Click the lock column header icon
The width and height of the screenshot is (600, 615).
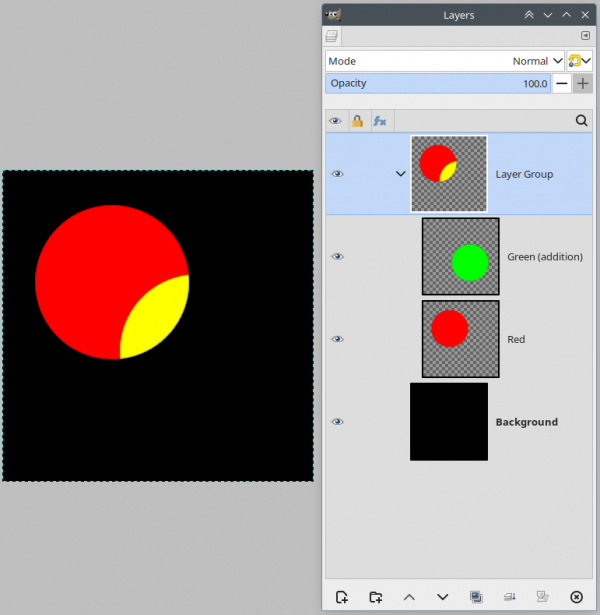tap(357, 121)
